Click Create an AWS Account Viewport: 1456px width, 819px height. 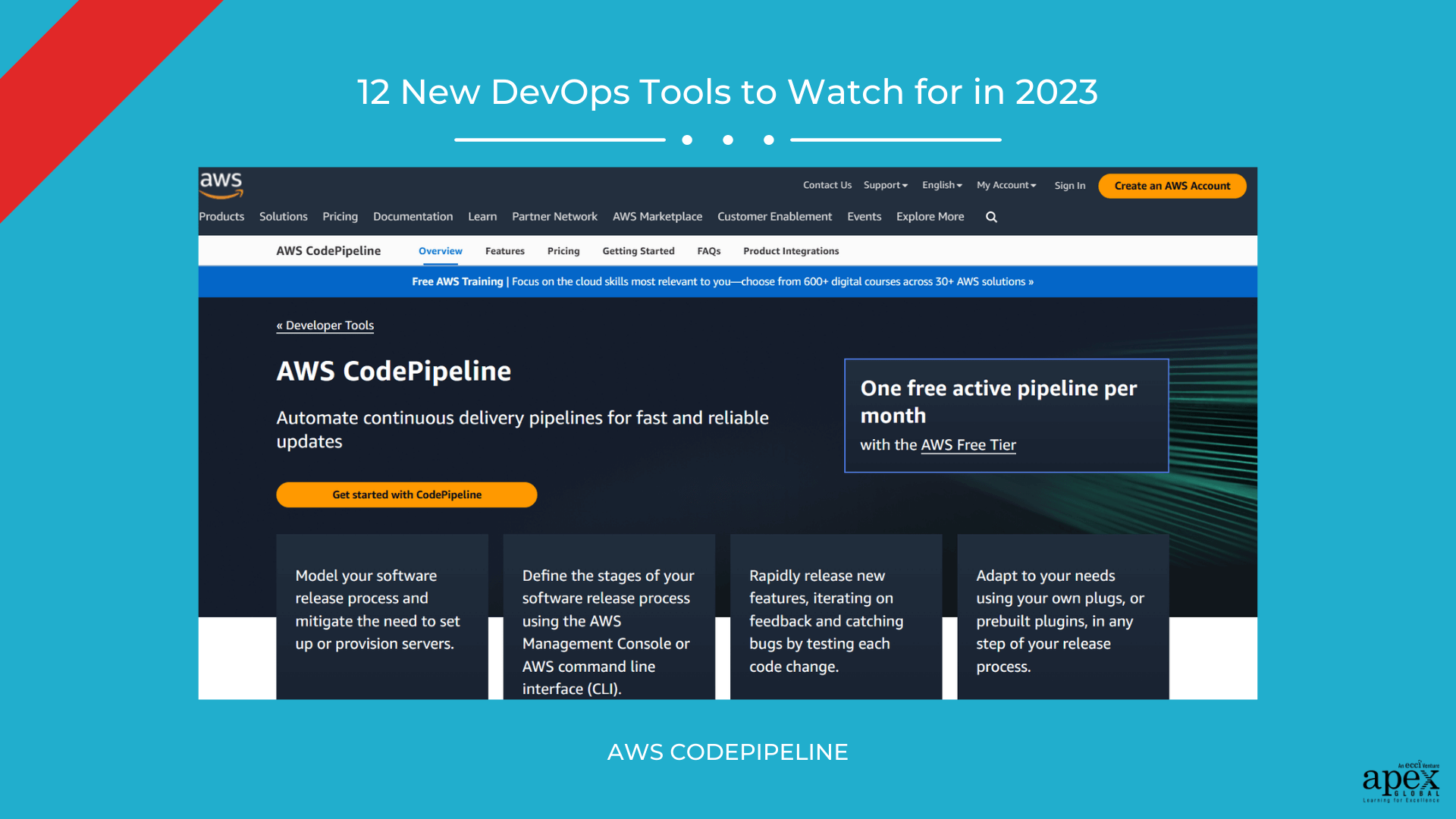click(x=1172, y=185)
